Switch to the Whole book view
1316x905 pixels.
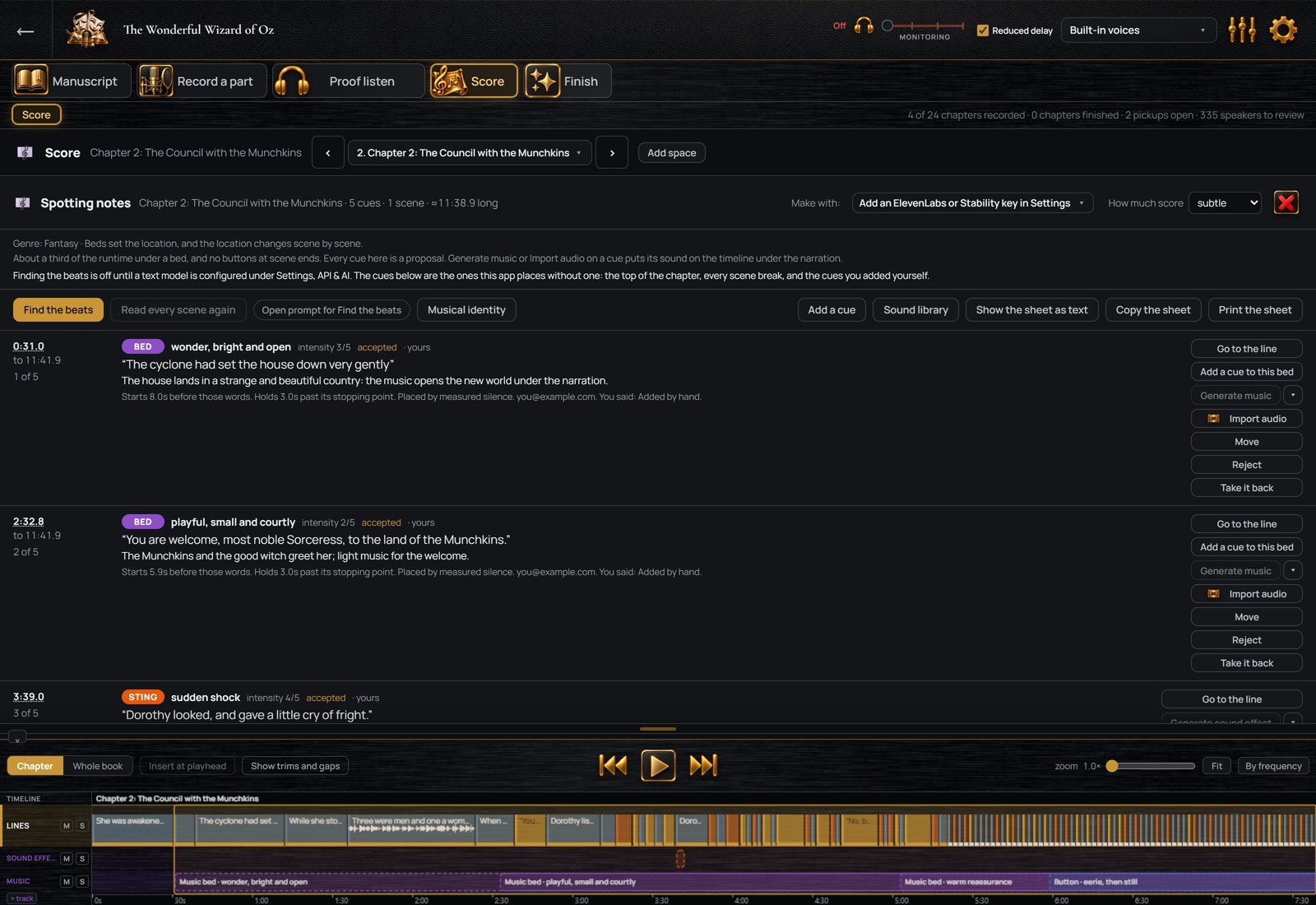(x=98, y=766)
